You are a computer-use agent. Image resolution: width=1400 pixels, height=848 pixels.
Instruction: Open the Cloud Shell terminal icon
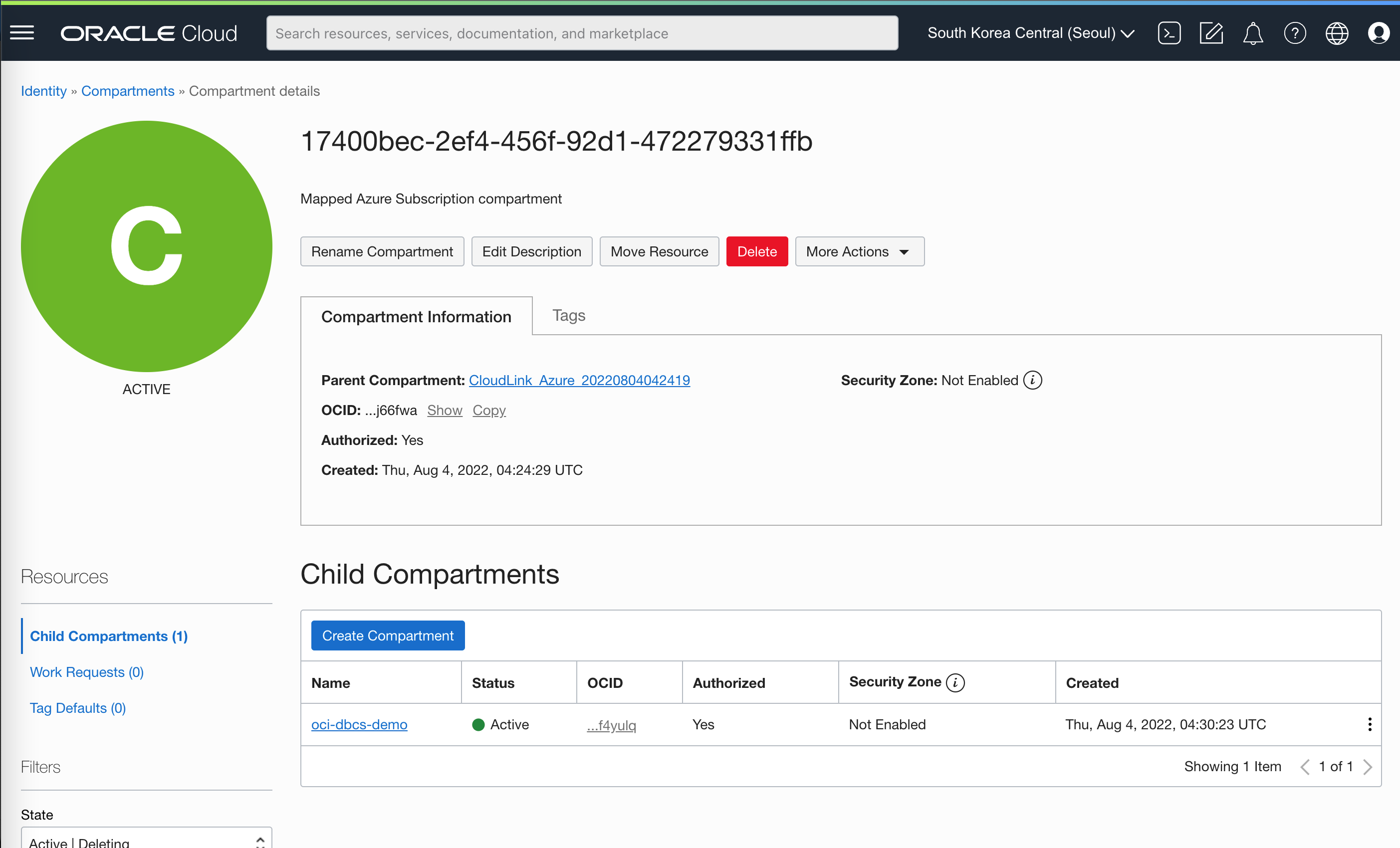click(x=1169, y=33)
